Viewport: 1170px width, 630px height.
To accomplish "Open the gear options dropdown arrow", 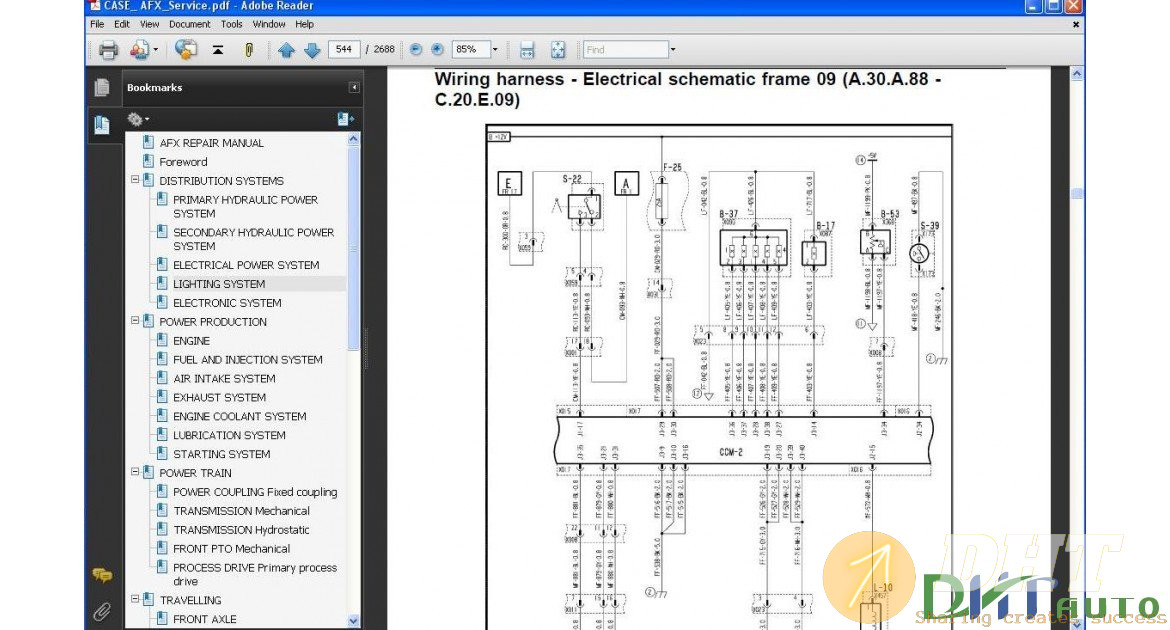I will pyautogui.click(x=146, y=119).
